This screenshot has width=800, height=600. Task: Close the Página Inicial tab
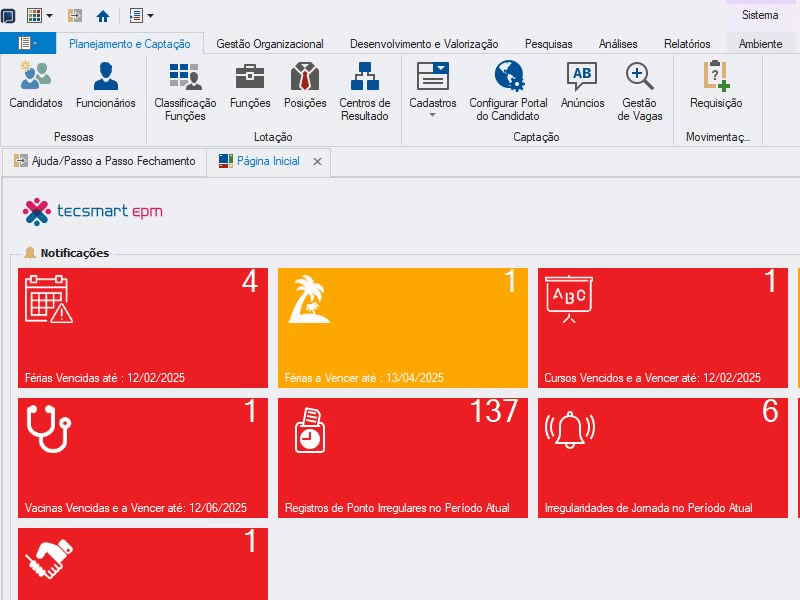click(317, 162)
